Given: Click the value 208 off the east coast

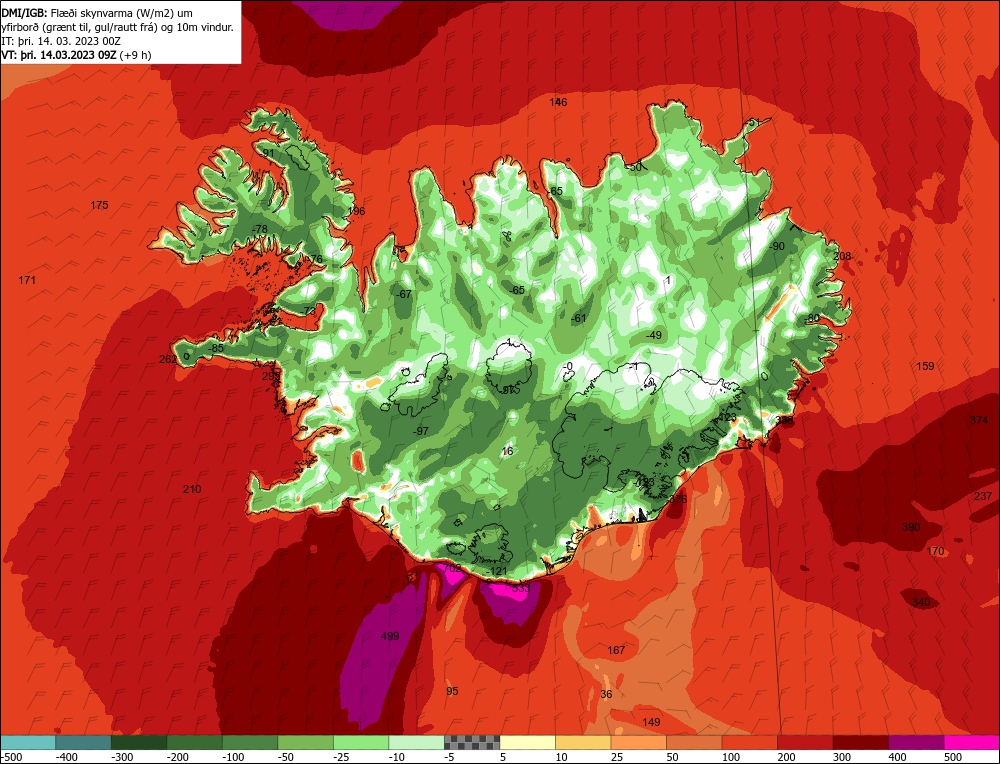Looking at the screenshot, I should point(842,256).
